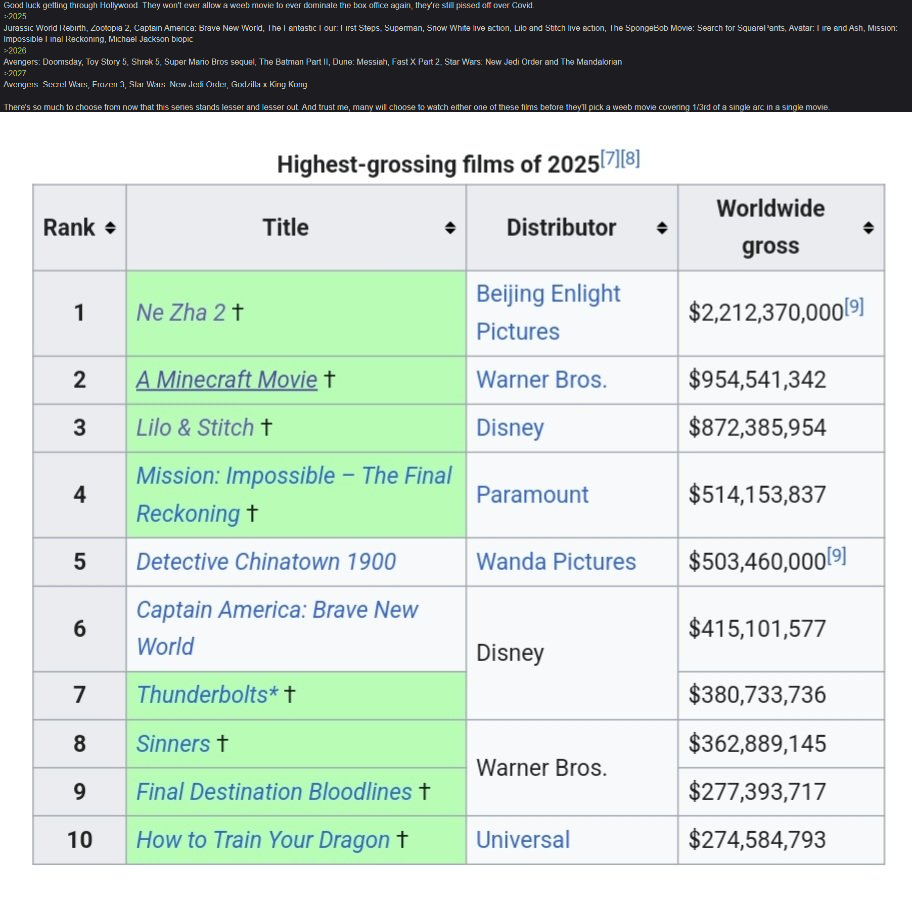
Task: Open the Sinners film link
Action: (x=173, y=743)
